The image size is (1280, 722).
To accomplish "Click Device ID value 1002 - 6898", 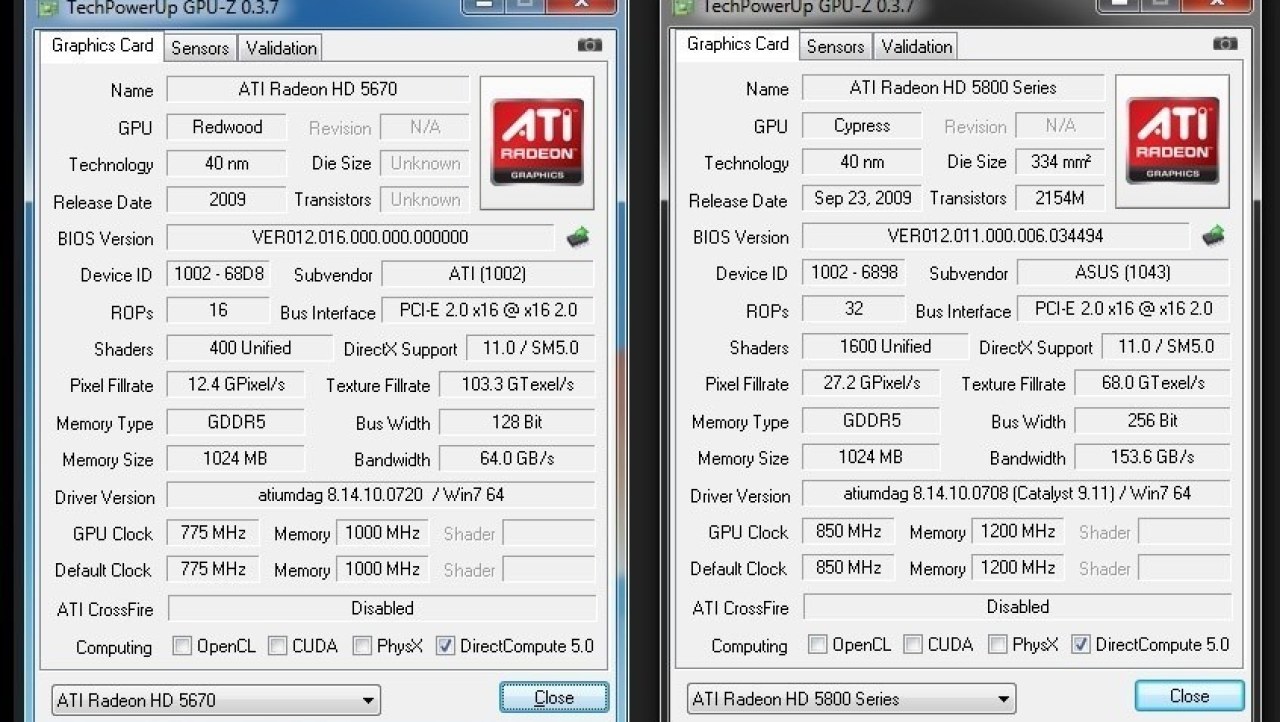I will tap(854, 272).
